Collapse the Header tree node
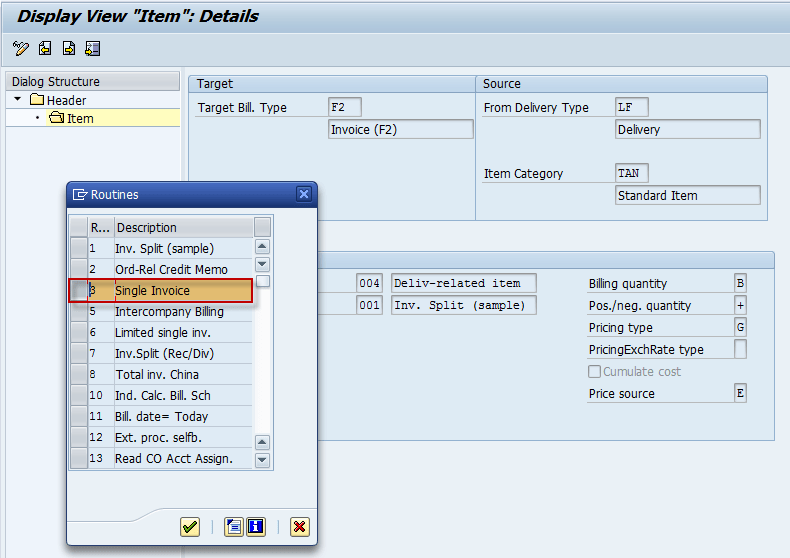The image size is (790, 558). tap(18, 99)
